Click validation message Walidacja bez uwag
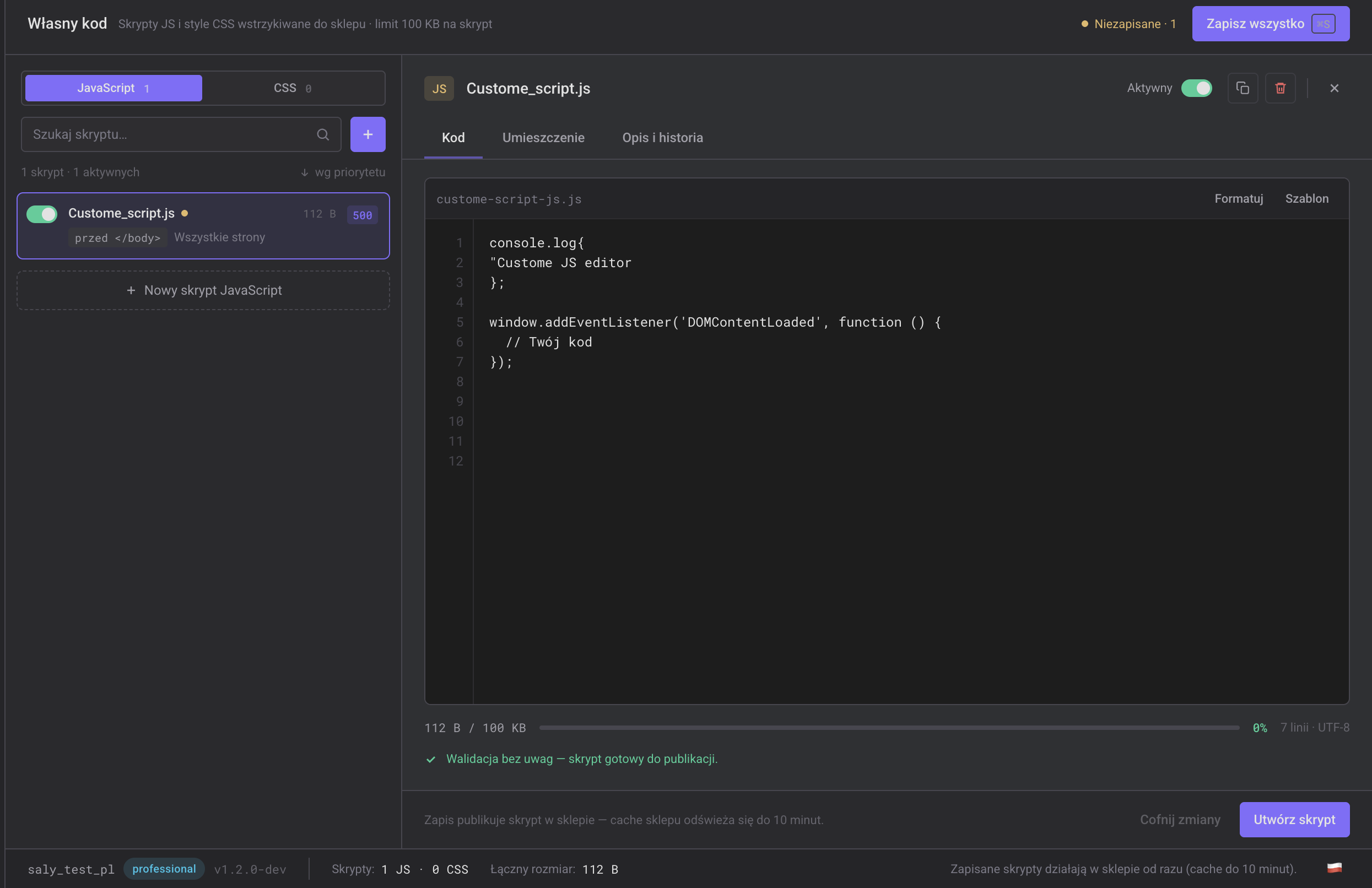This screenshot has width=1372, height=888. (x=582, y=759)
